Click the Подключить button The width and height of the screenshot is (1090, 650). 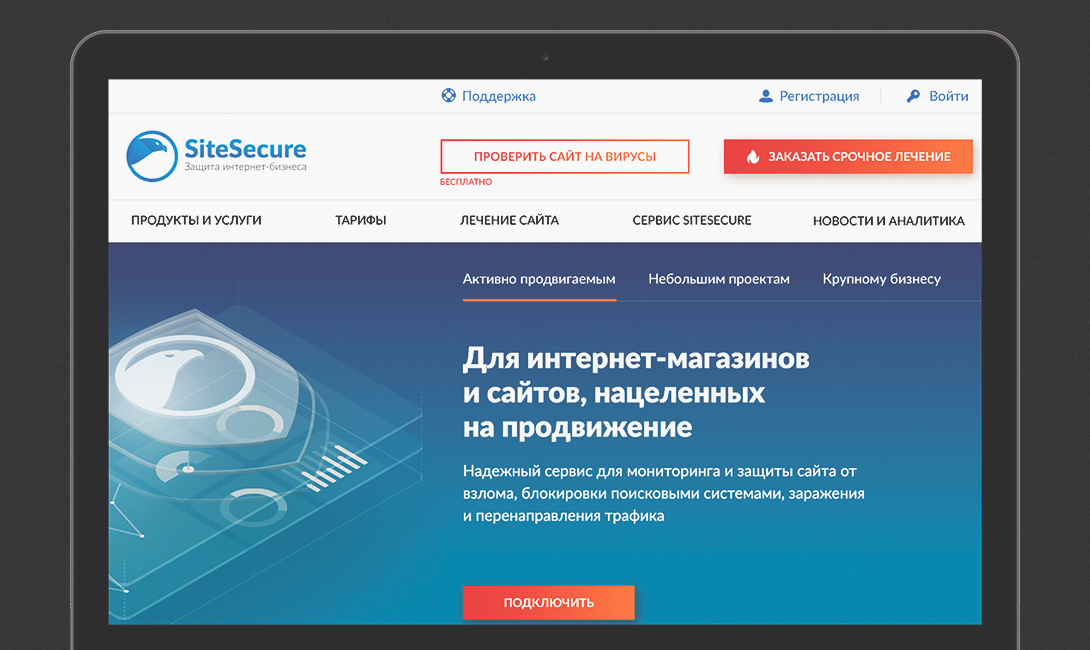pyautogui.click(x=548, y=602)
